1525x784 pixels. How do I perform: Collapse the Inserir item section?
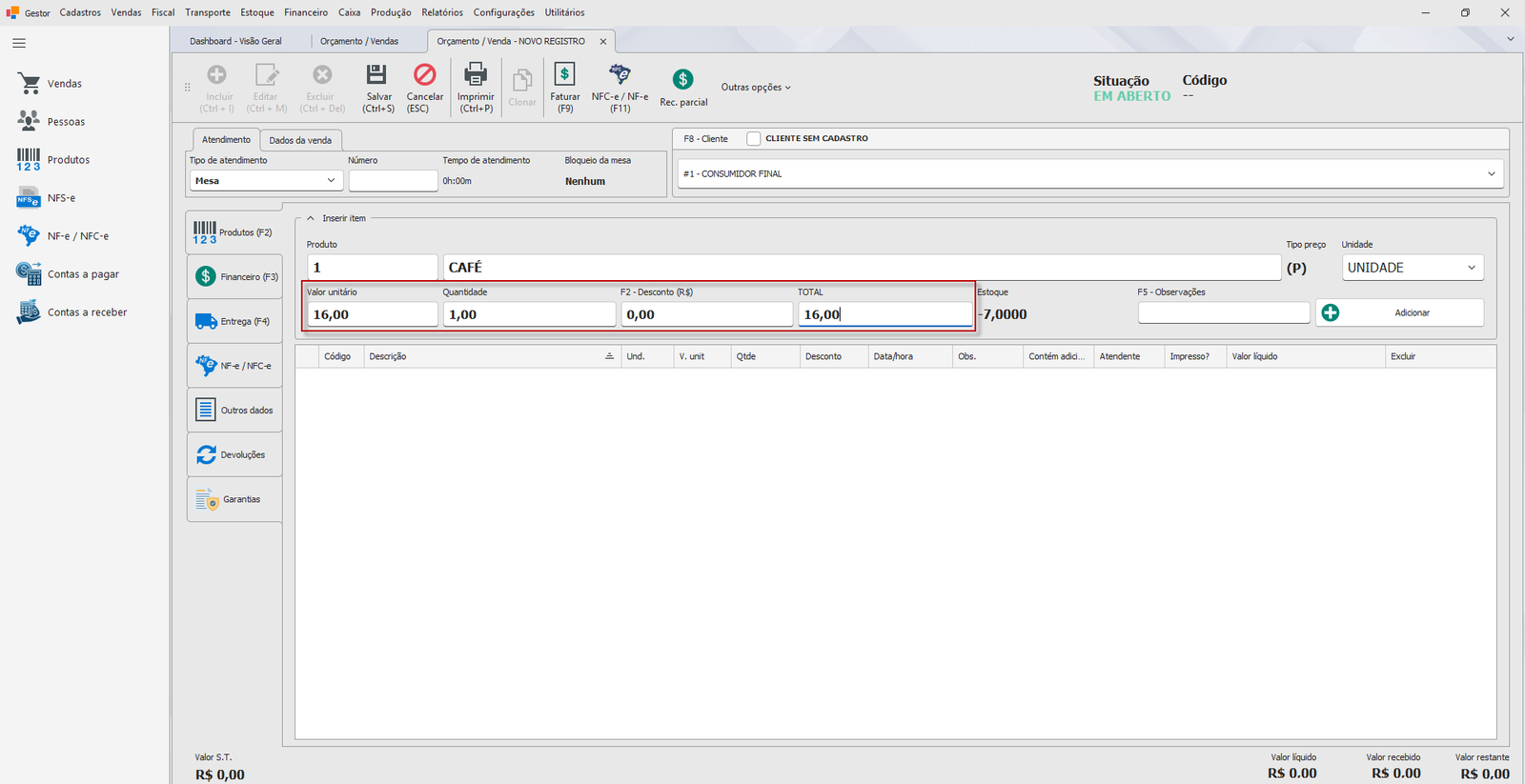pos(311,218)
